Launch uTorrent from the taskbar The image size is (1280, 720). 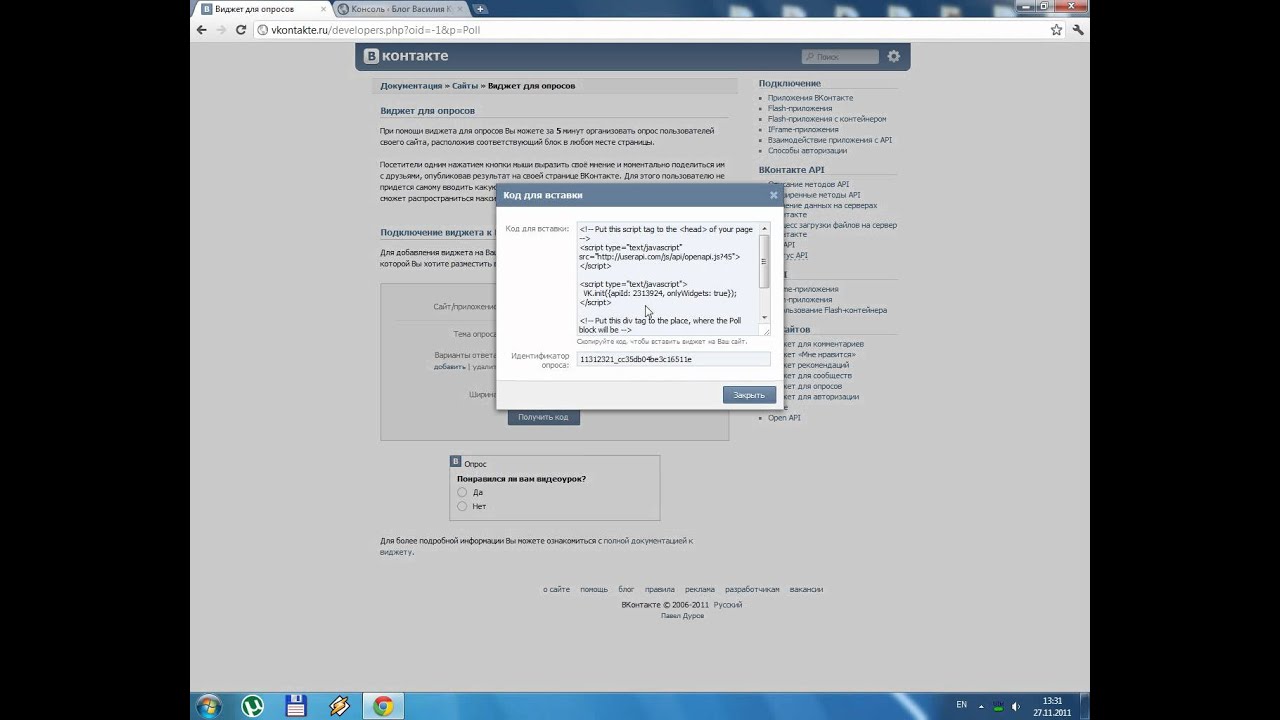(252, 706)
